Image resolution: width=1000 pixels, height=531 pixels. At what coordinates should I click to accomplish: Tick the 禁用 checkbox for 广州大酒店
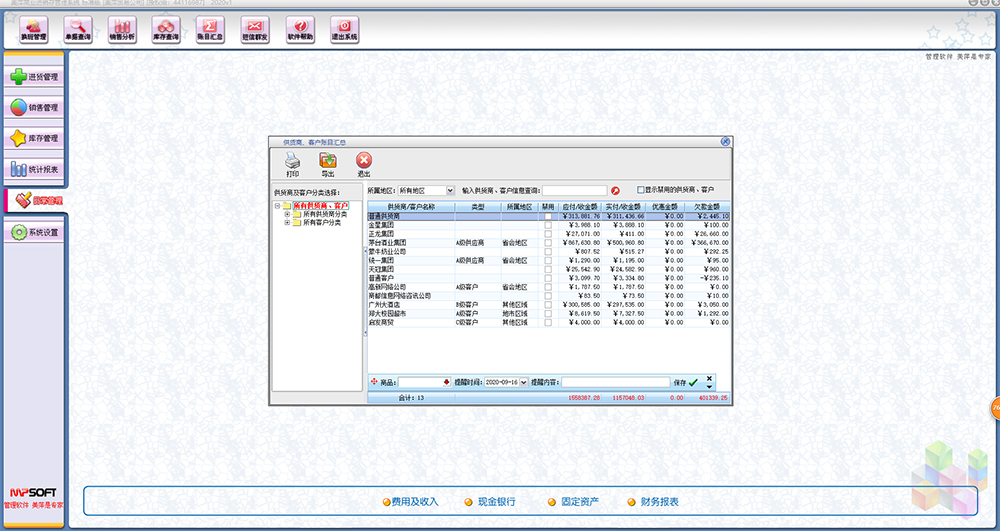pos(548,304)
